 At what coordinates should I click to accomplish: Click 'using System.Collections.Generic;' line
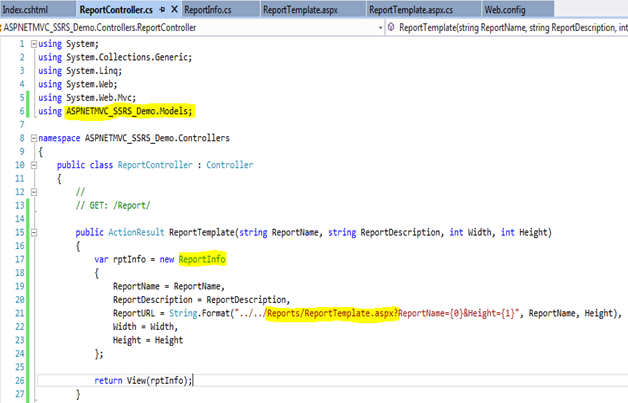[x=115, y=57]
